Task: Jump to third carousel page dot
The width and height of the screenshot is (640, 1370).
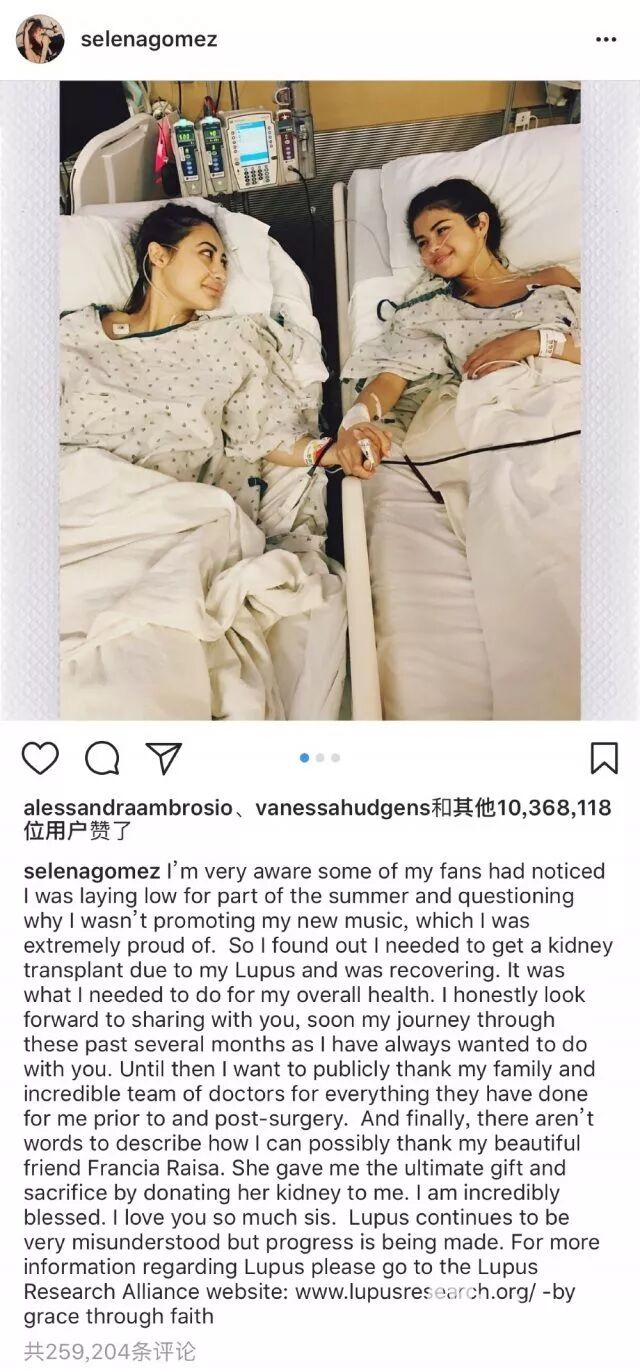Action: click(x=335, y=758)
